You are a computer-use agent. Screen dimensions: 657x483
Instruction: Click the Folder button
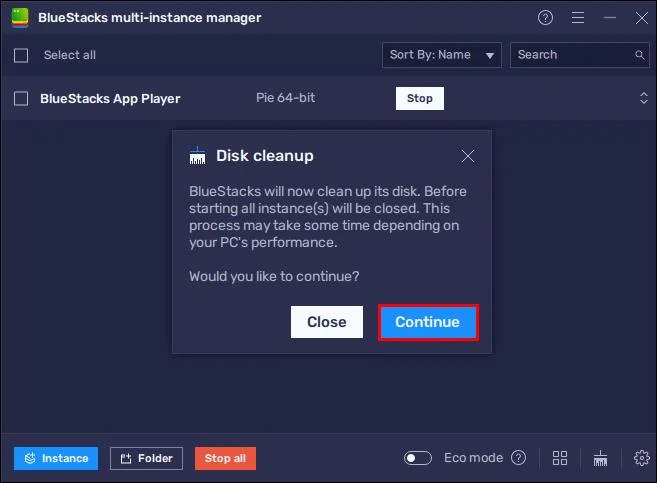point(146,458)
